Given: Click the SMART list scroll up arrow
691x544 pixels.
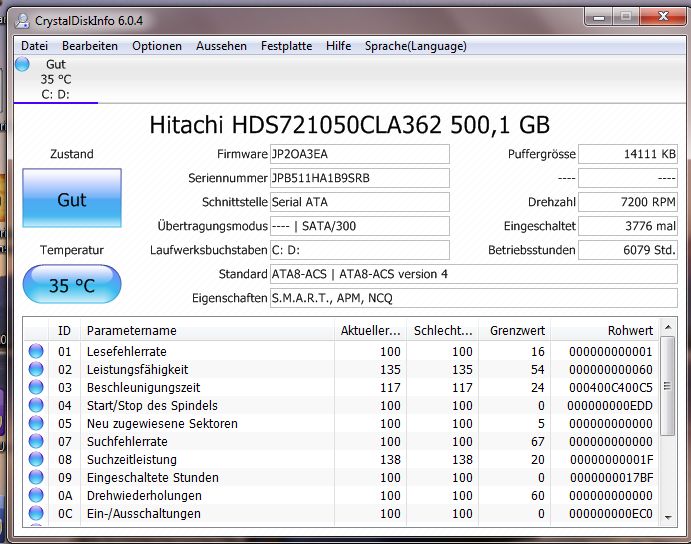Looking at the screenshot, I should (x=668, y=328).
